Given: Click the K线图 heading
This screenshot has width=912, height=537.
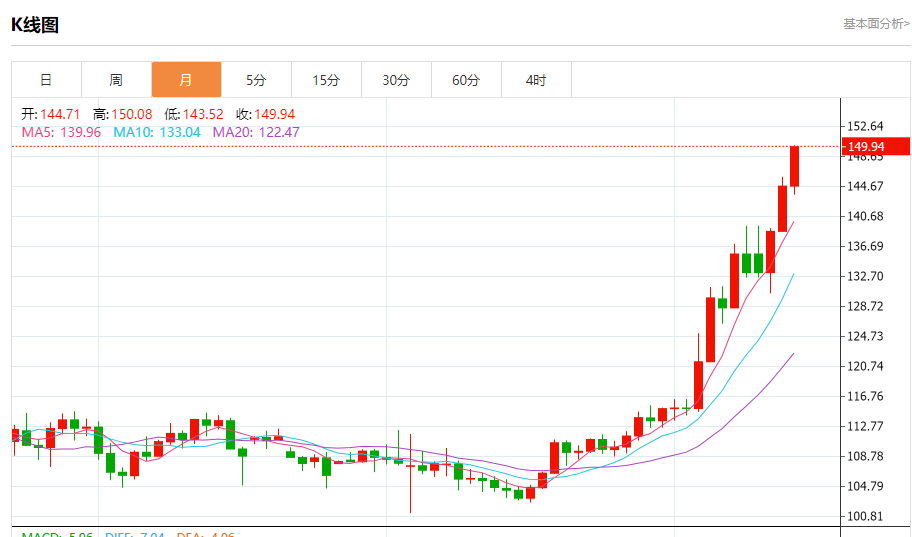Looking at the screenshot, I should (x=35, y=25).
